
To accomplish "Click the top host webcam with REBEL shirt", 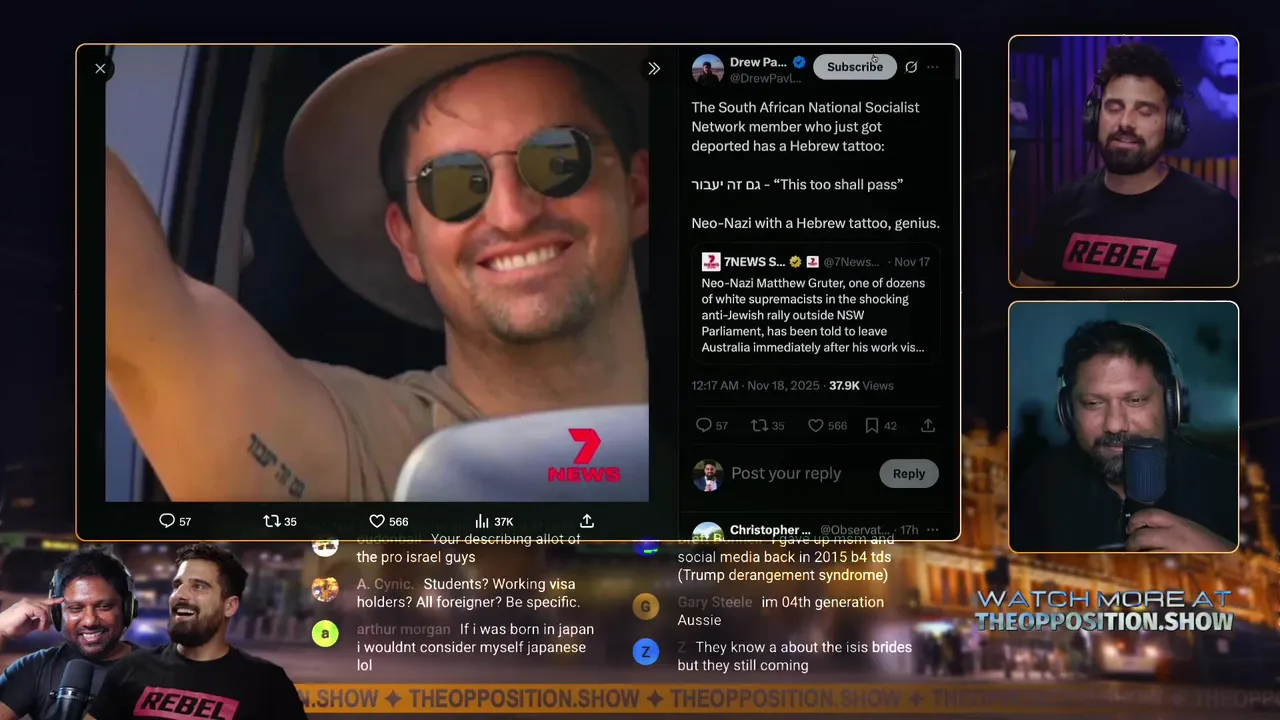I will point(1123,162).
